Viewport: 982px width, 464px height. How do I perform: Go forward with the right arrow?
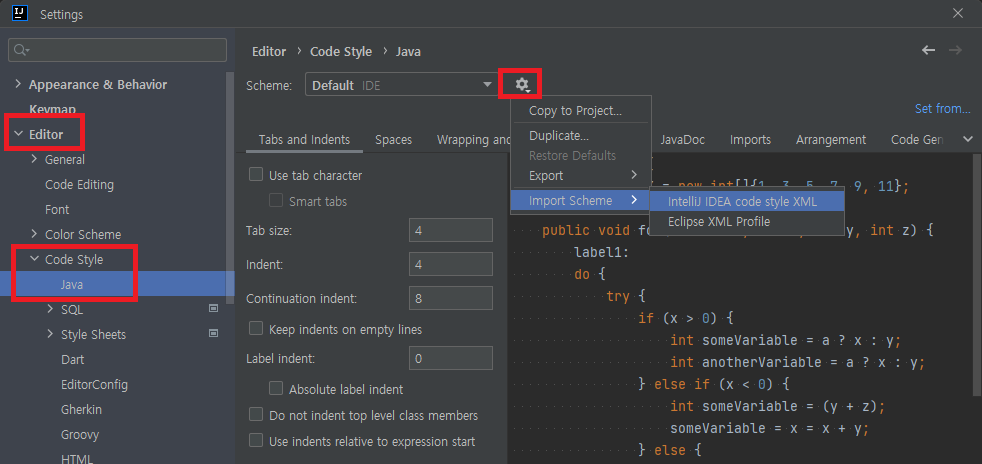click(955, 51)
